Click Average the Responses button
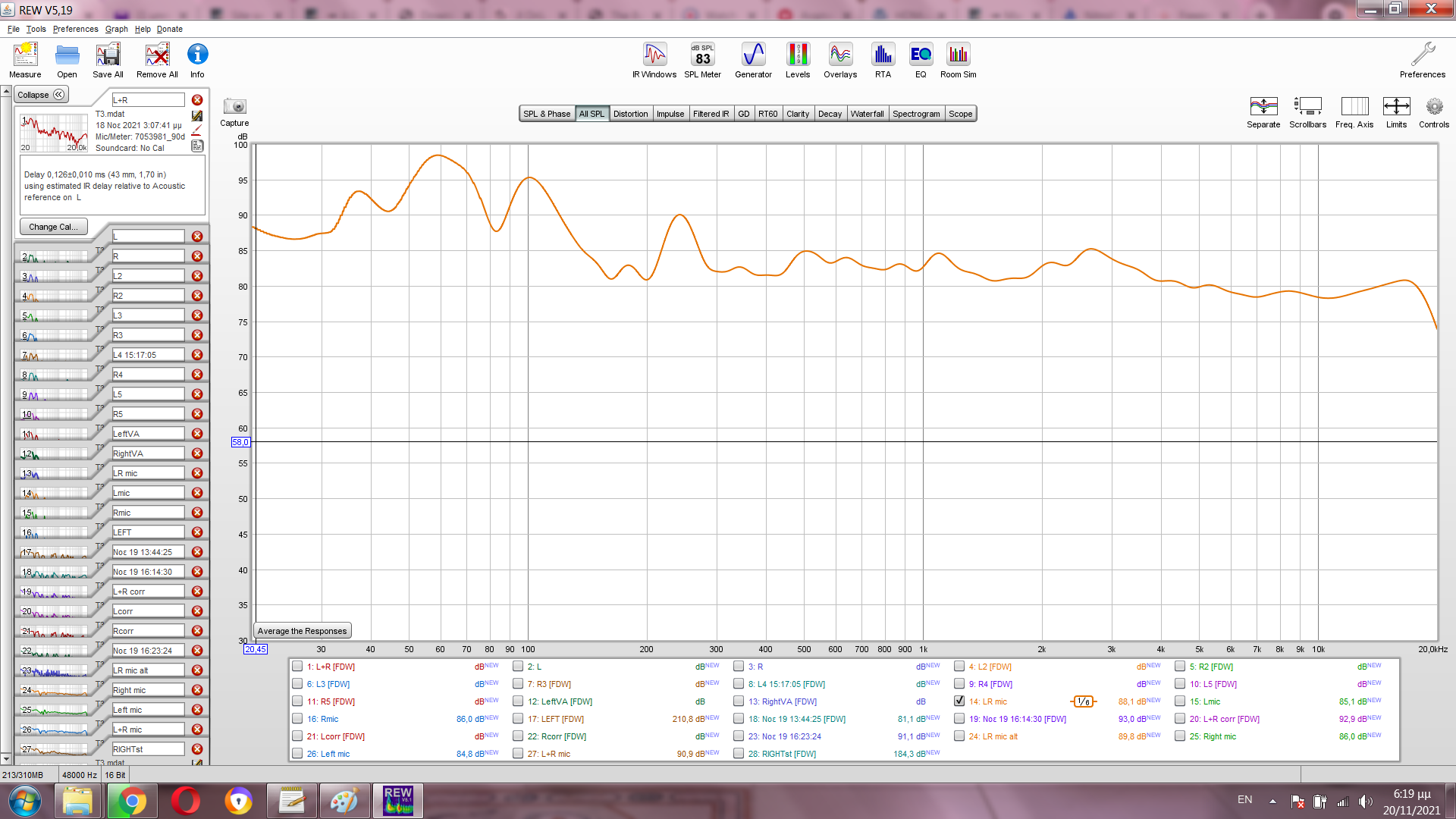Image resolution: width=1456 pixels, height=819 pixels. (302, 631)
